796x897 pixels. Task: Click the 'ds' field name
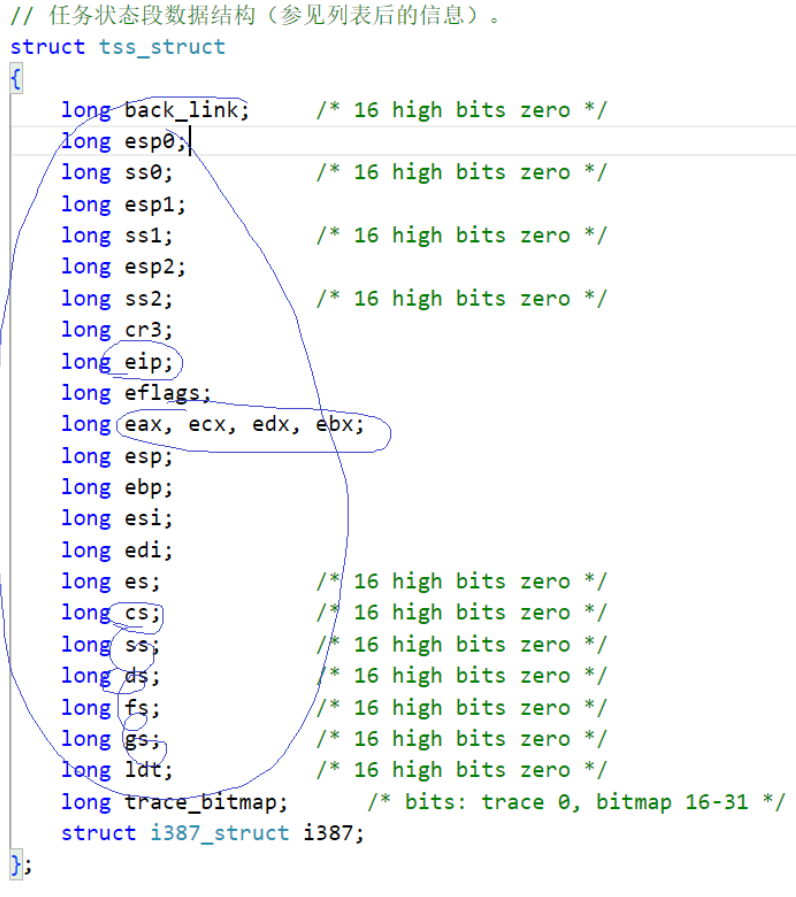(137, 676)
